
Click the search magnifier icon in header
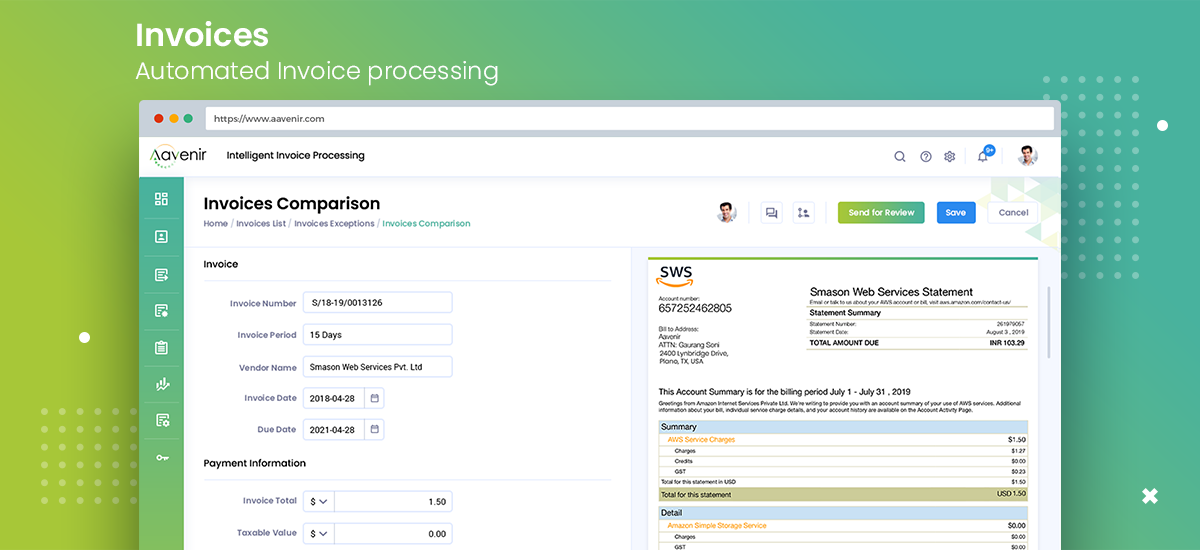click(x=900, y=156)
